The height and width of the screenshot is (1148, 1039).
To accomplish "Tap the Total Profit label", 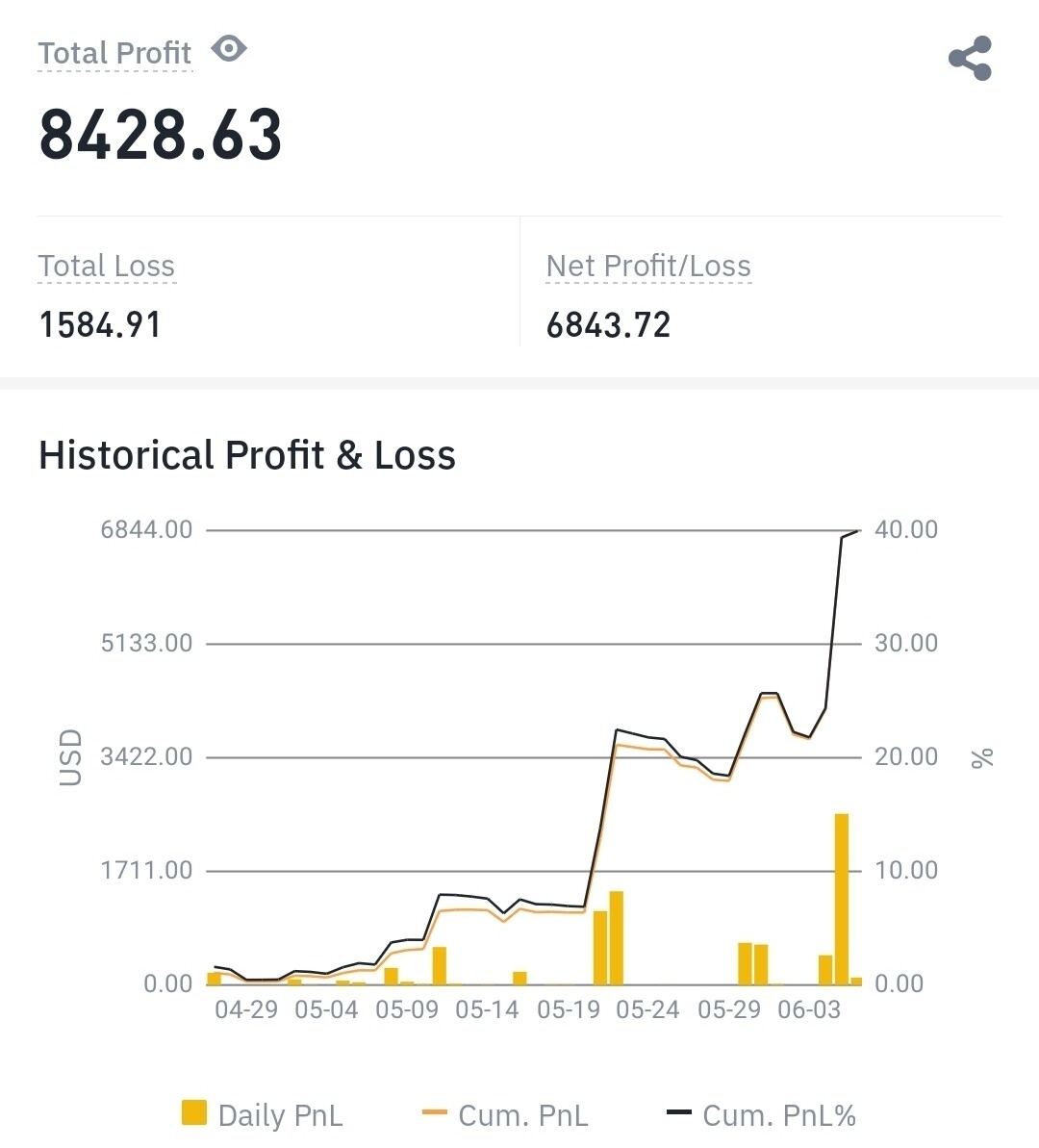I will coord(114,53).
